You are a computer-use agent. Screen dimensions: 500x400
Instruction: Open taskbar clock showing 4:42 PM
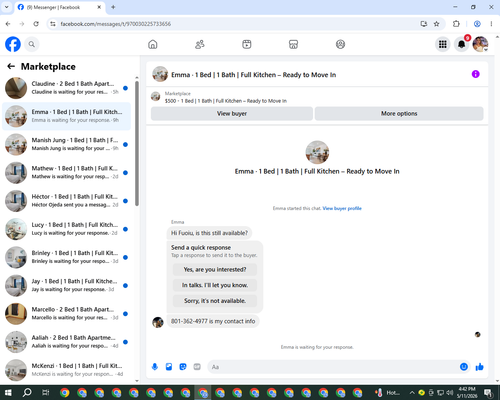coord(467,393)
